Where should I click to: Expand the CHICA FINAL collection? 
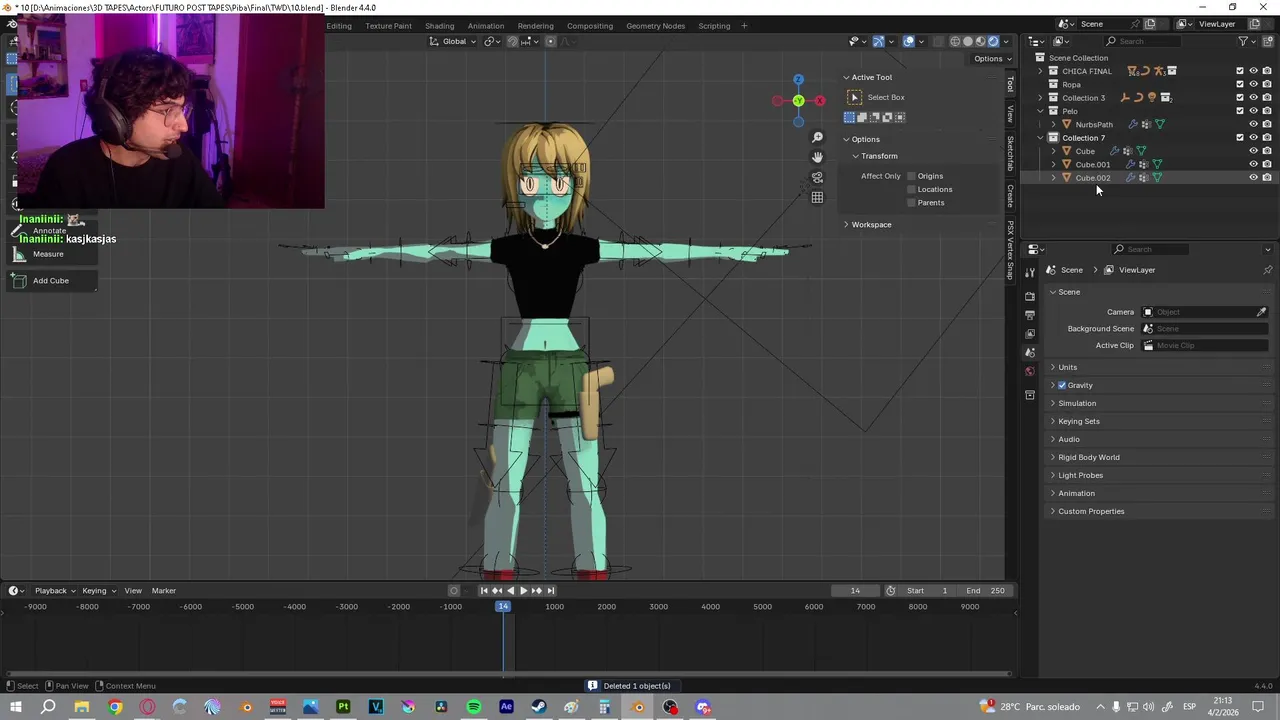(x=1040, y=71)
